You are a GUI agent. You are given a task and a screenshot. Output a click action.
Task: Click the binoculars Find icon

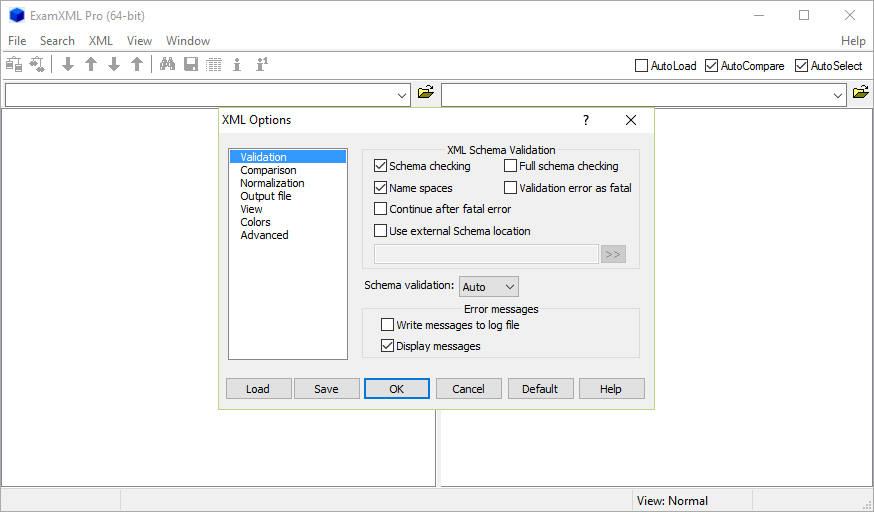167,65
